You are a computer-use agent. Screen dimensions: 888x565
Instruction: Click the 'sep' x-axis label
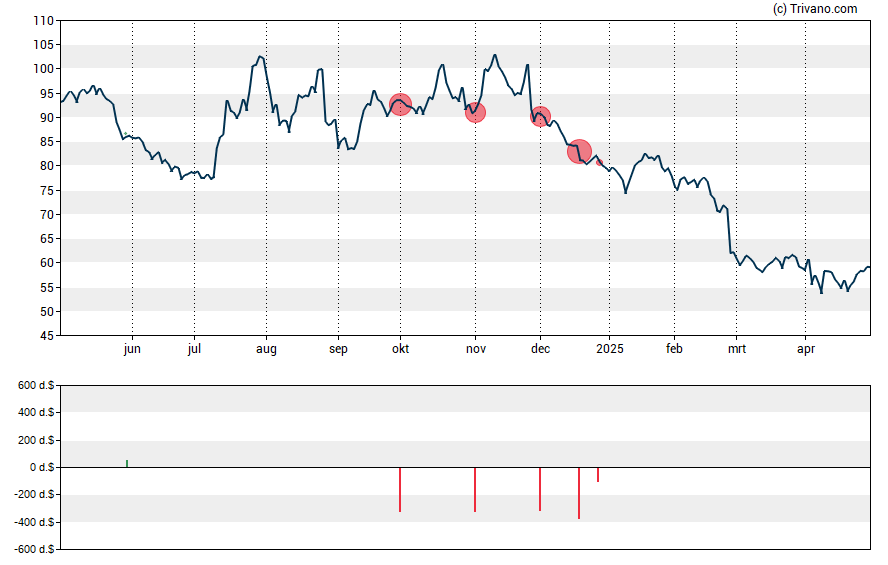(x=338, y=349)
